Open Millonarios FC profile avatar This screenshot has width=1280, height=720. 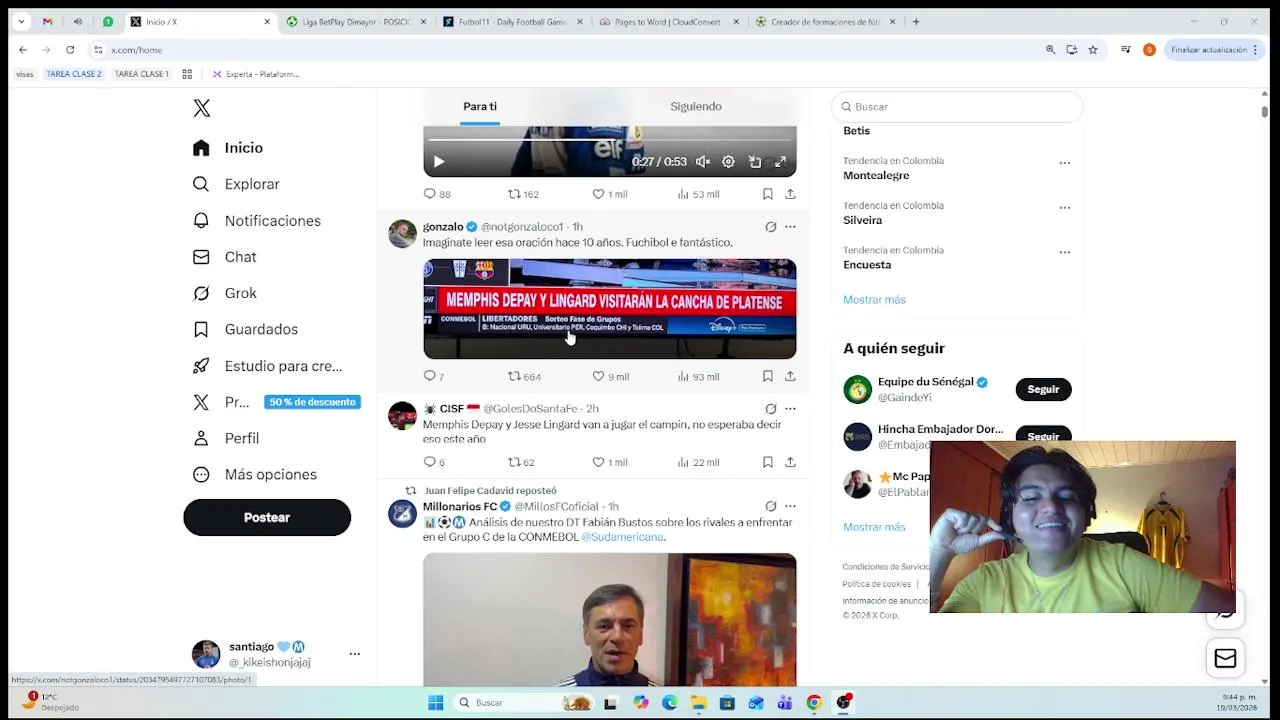pyautogui.click(x=402, y=513)
